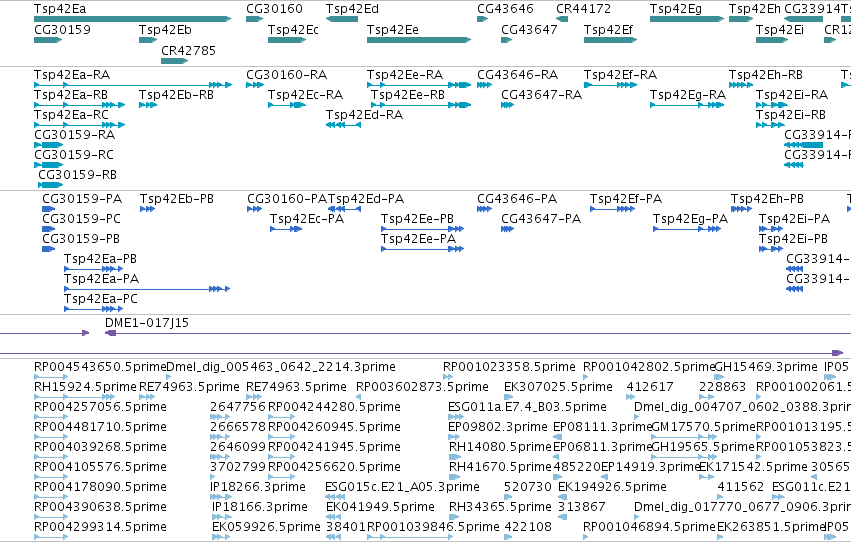
Task: Select the Tsp42Ed gene feature
Action: coord(342,19)
